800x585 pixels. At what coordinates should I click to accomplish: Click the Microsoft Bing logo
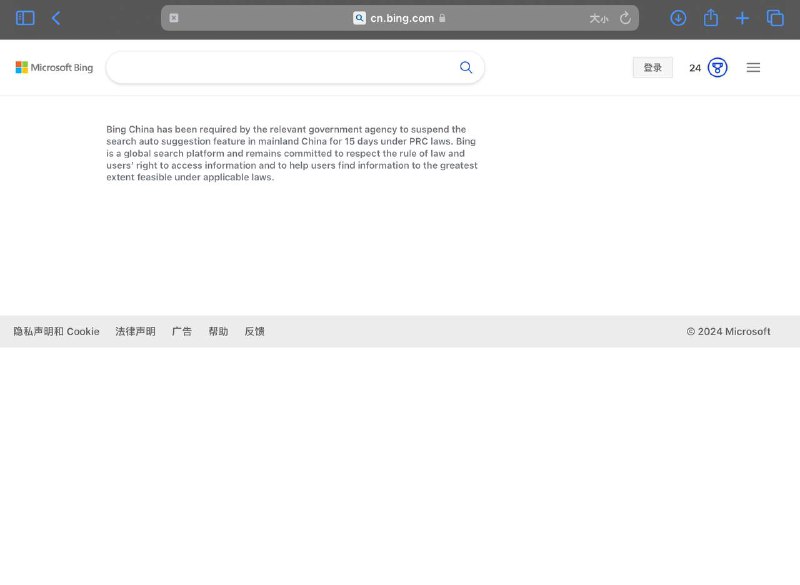point(52,67)
